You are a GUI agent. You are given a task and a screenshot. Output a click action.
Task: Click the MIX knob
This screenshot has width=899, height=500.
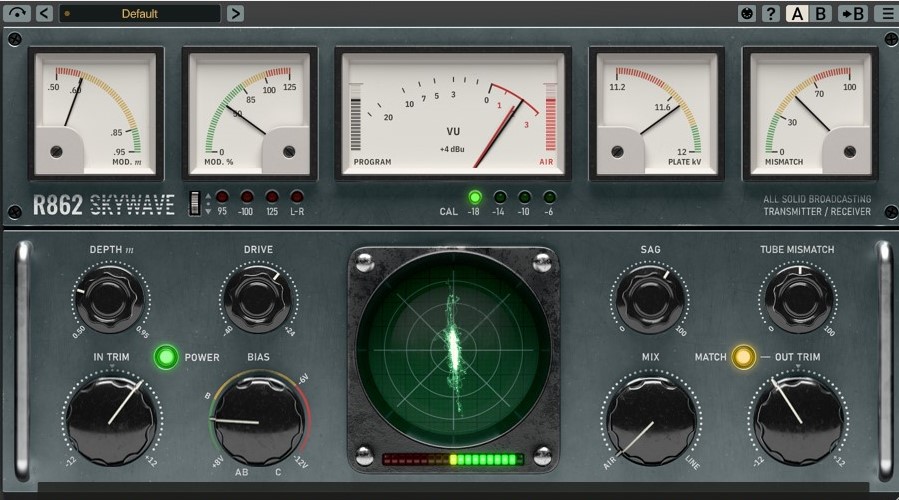[x=651, y=420]
